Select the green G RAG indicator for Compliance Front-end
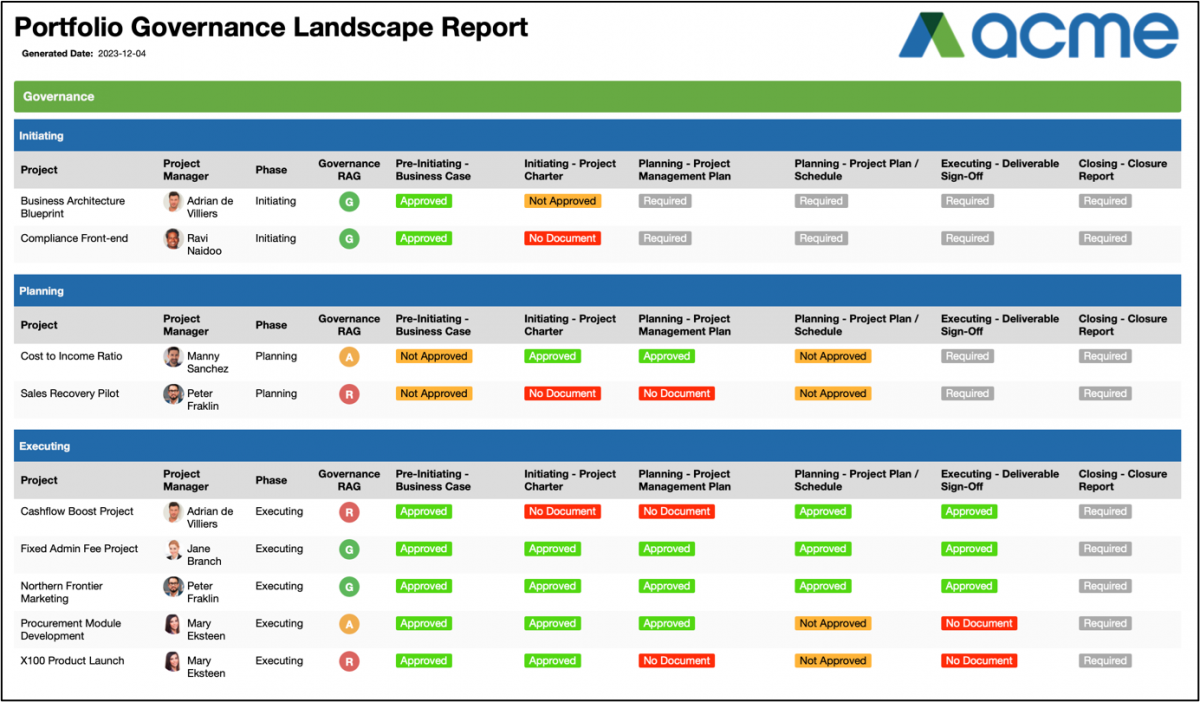 coord(347,238)
